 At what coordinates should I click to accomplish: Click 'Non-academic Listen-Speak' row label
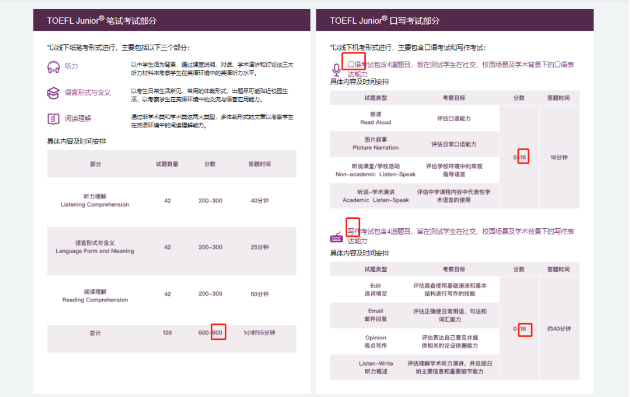(376, 174)
